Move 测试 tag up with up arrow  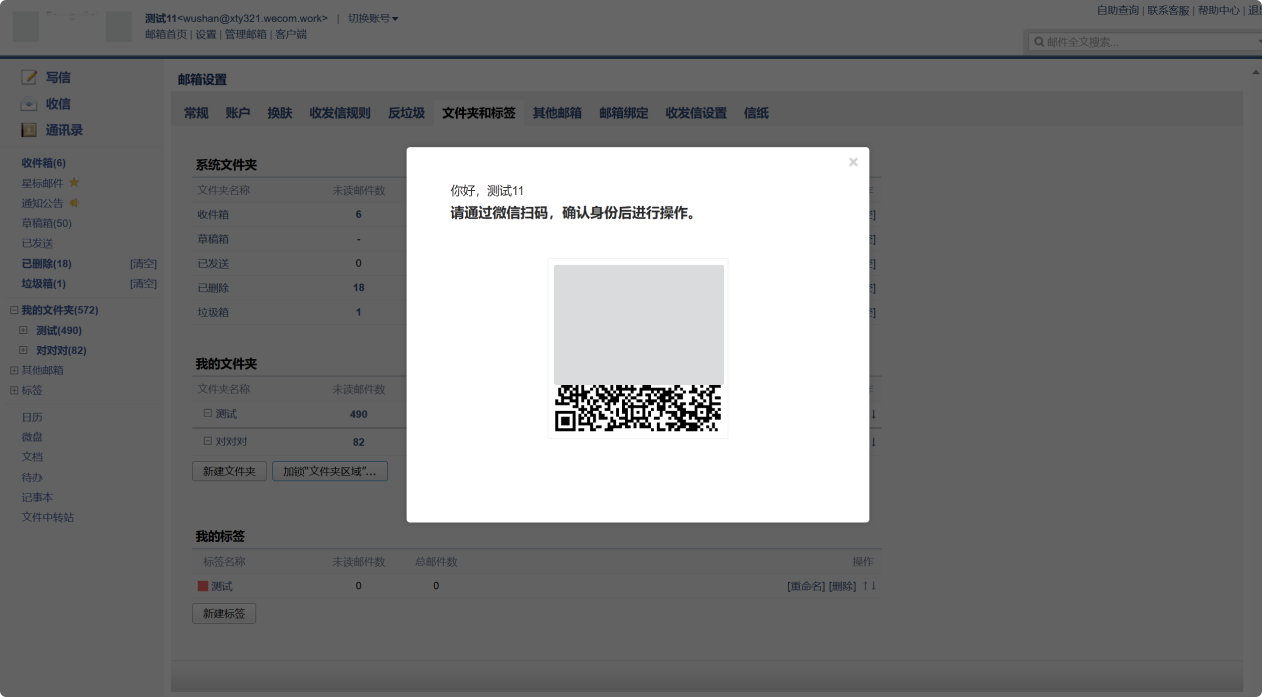click(x=865, y=586)
